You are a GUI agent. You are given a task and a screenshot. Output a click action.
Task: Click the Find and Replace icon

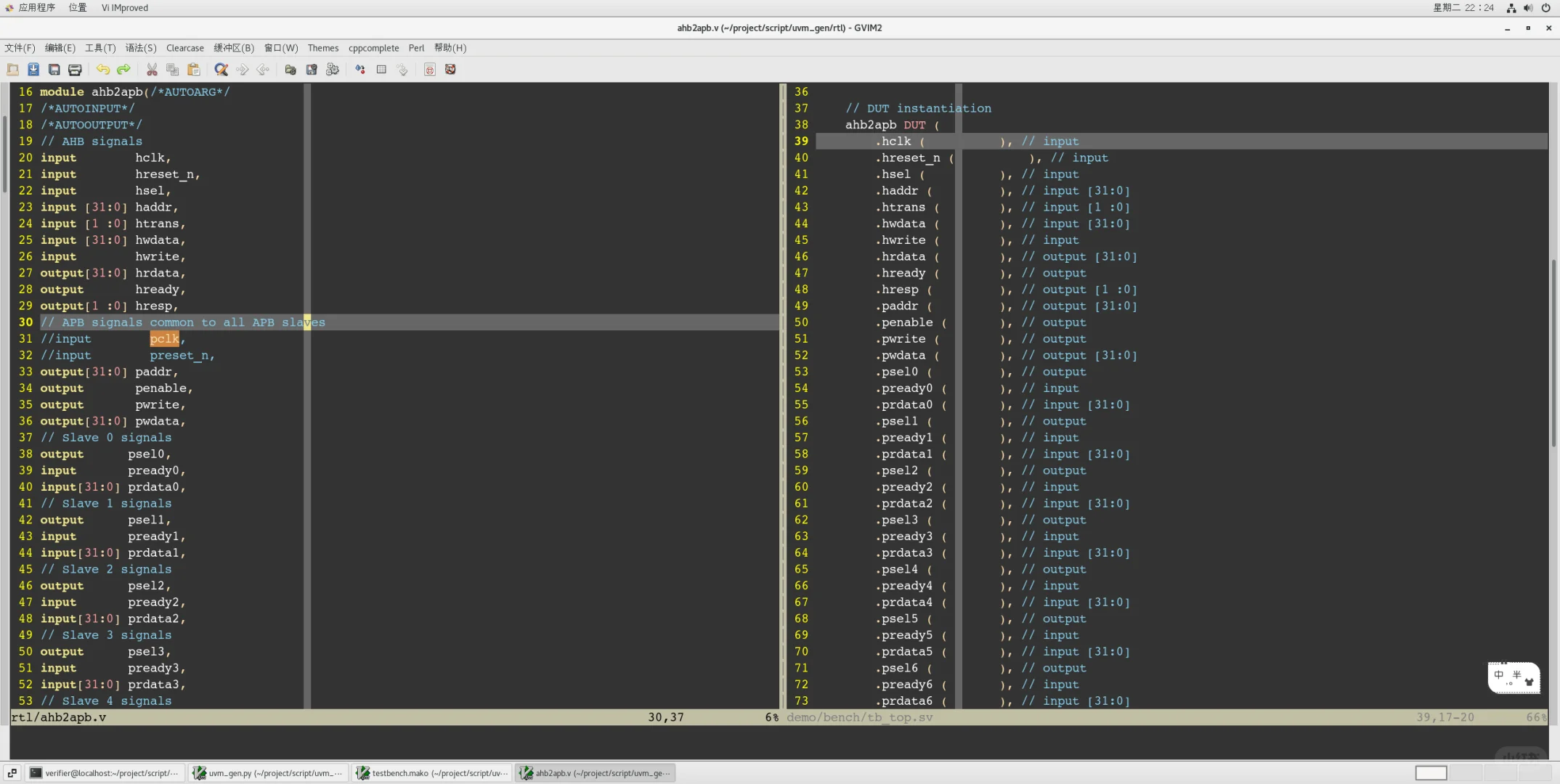[222, 70]
